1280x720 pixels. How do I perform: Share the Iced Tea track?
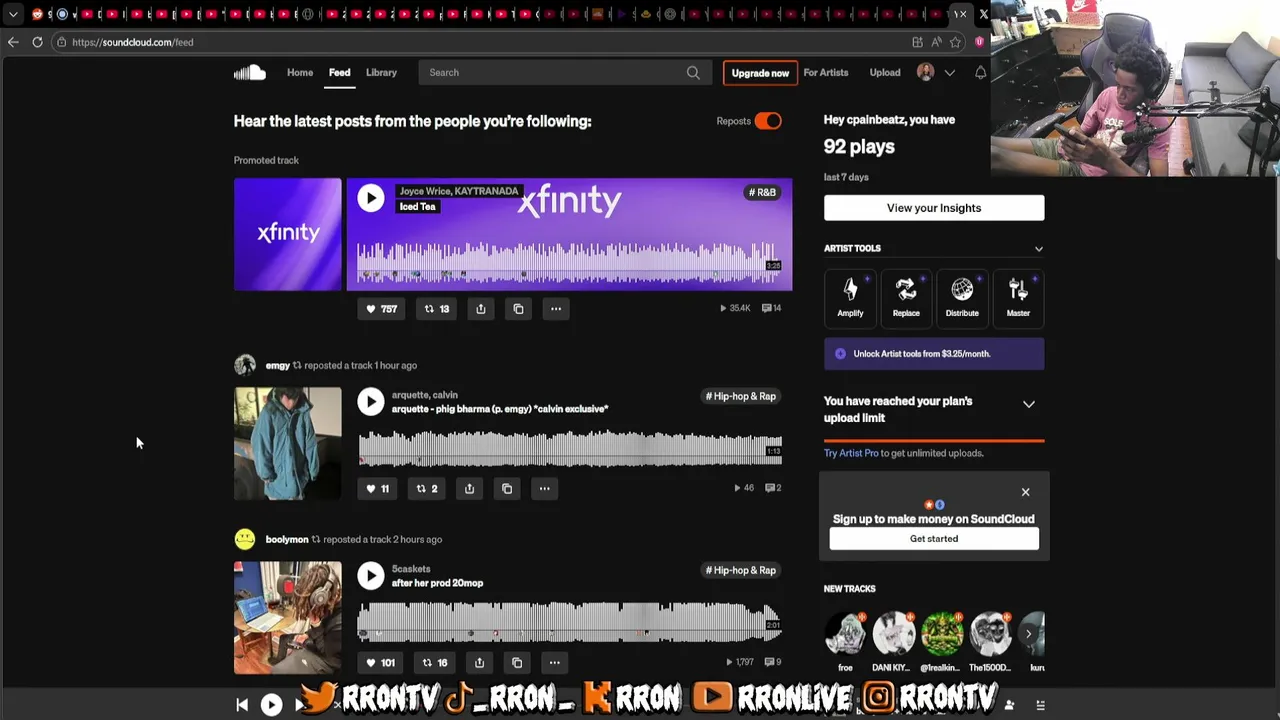coord(481,309)
